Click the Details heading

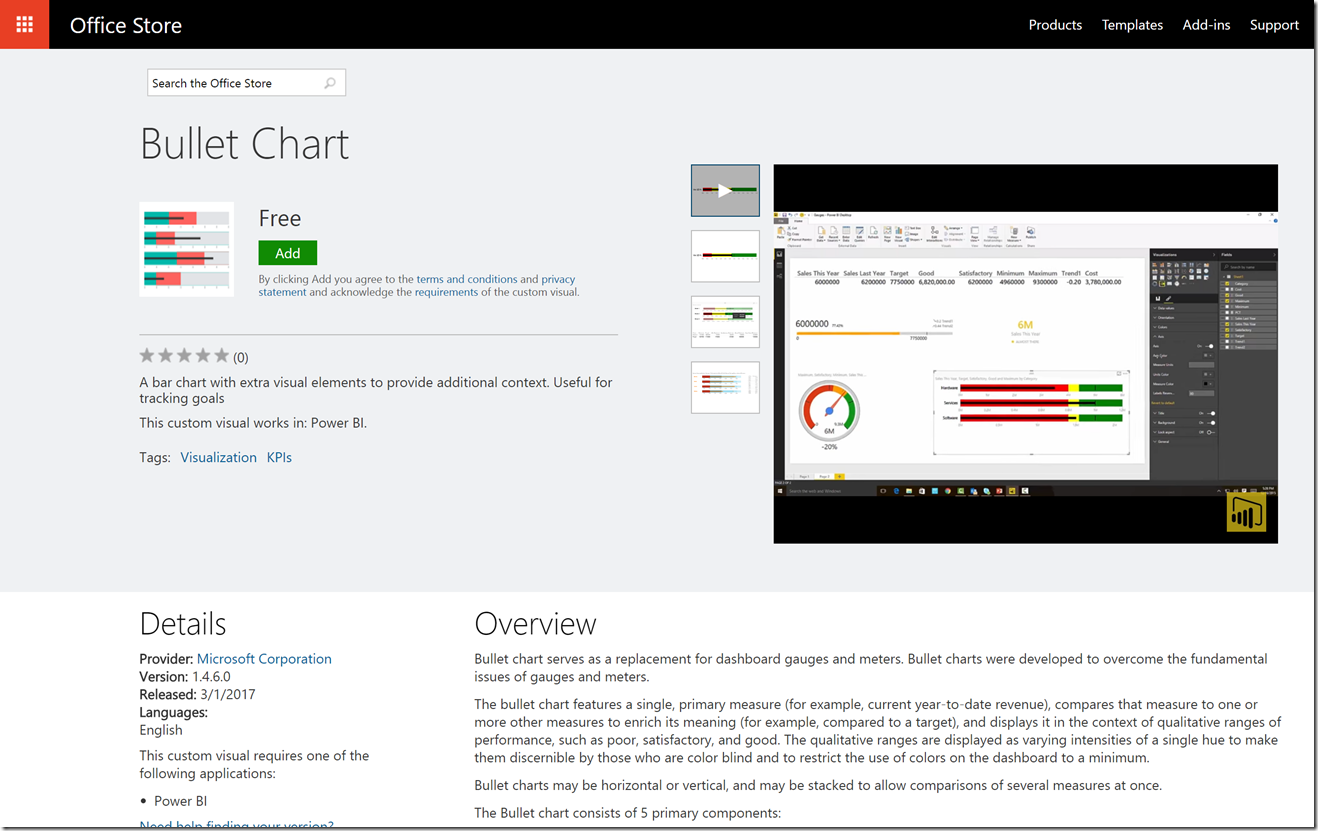183,624
